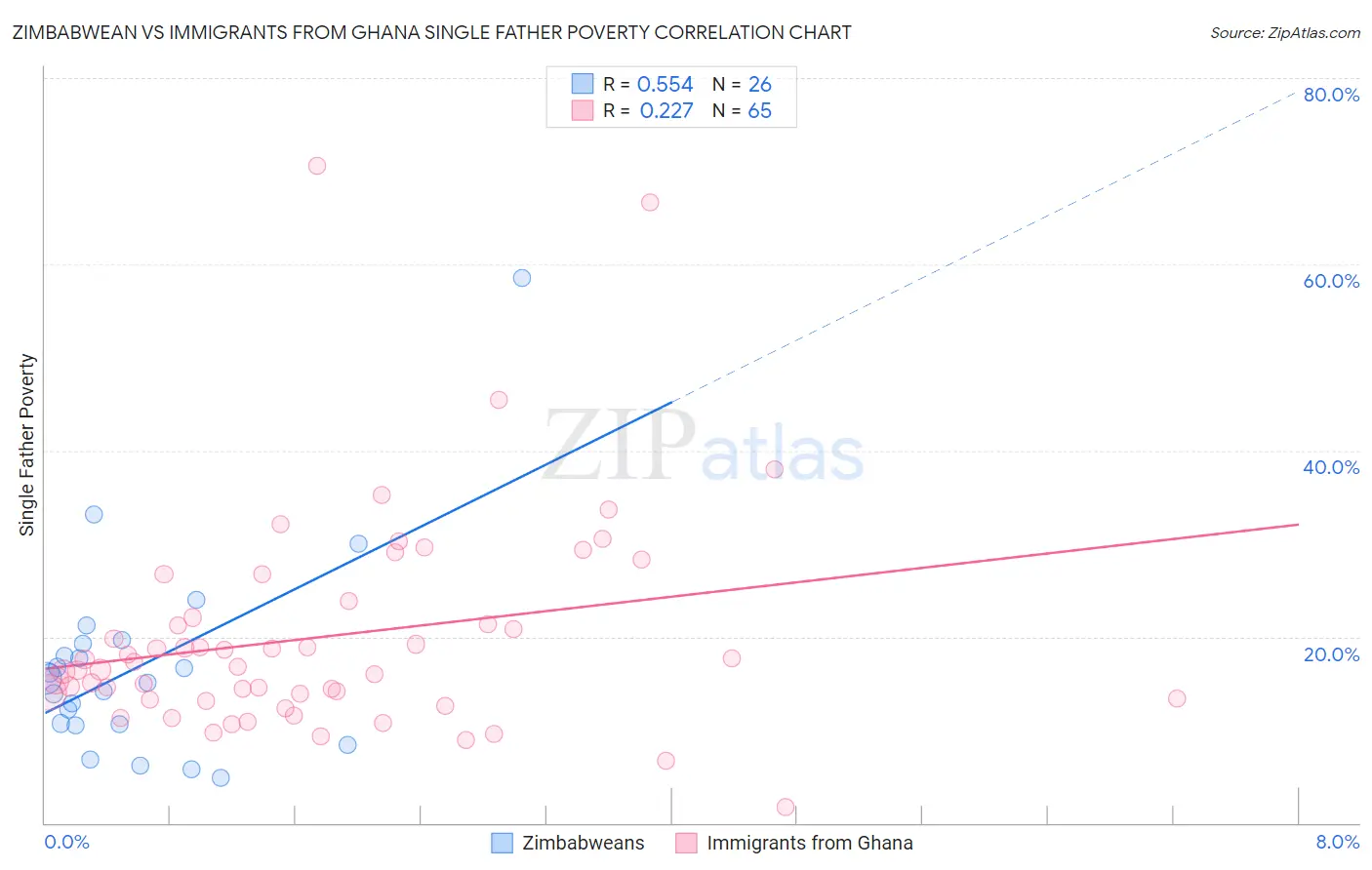Click the pink point near 66% poverty
Image resolution: width=1372 pixels, height=870 pixels.
650,203
